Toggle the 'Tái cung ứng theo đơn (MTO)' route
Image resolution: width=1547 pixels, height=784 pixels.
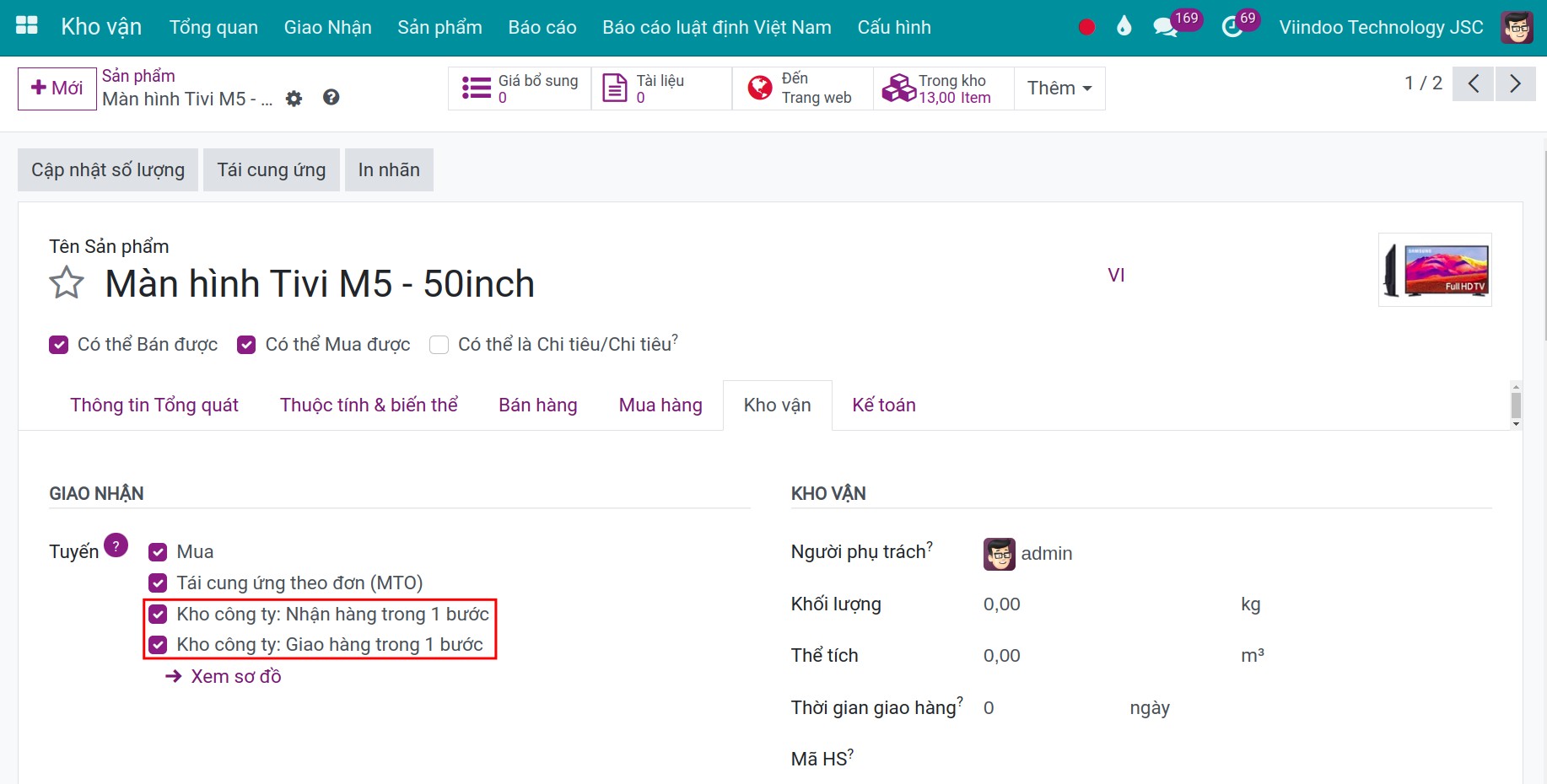coord(158,583)
